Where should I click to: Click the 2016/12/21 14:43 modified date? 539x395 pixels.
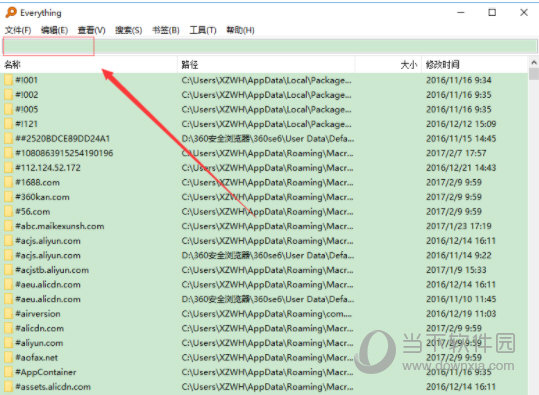[461, 168]
